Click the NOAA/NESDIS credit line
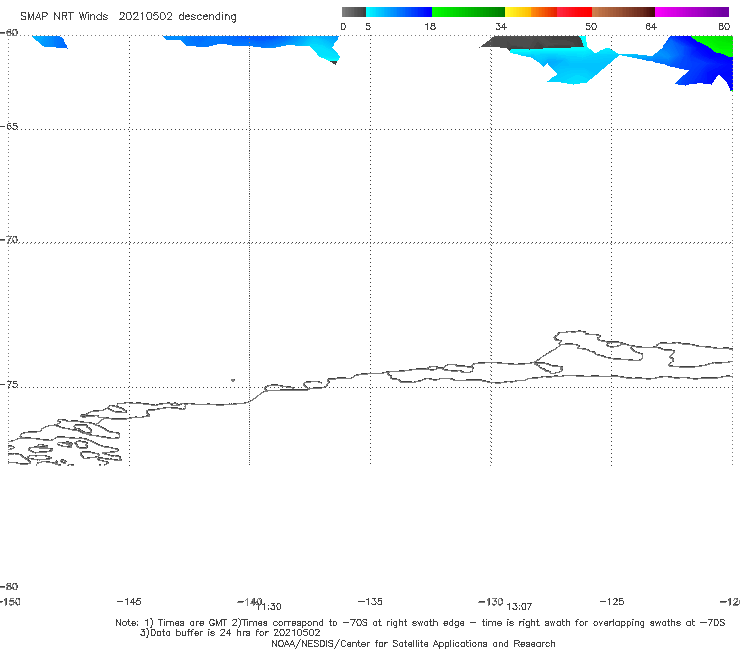 [413, 643]
